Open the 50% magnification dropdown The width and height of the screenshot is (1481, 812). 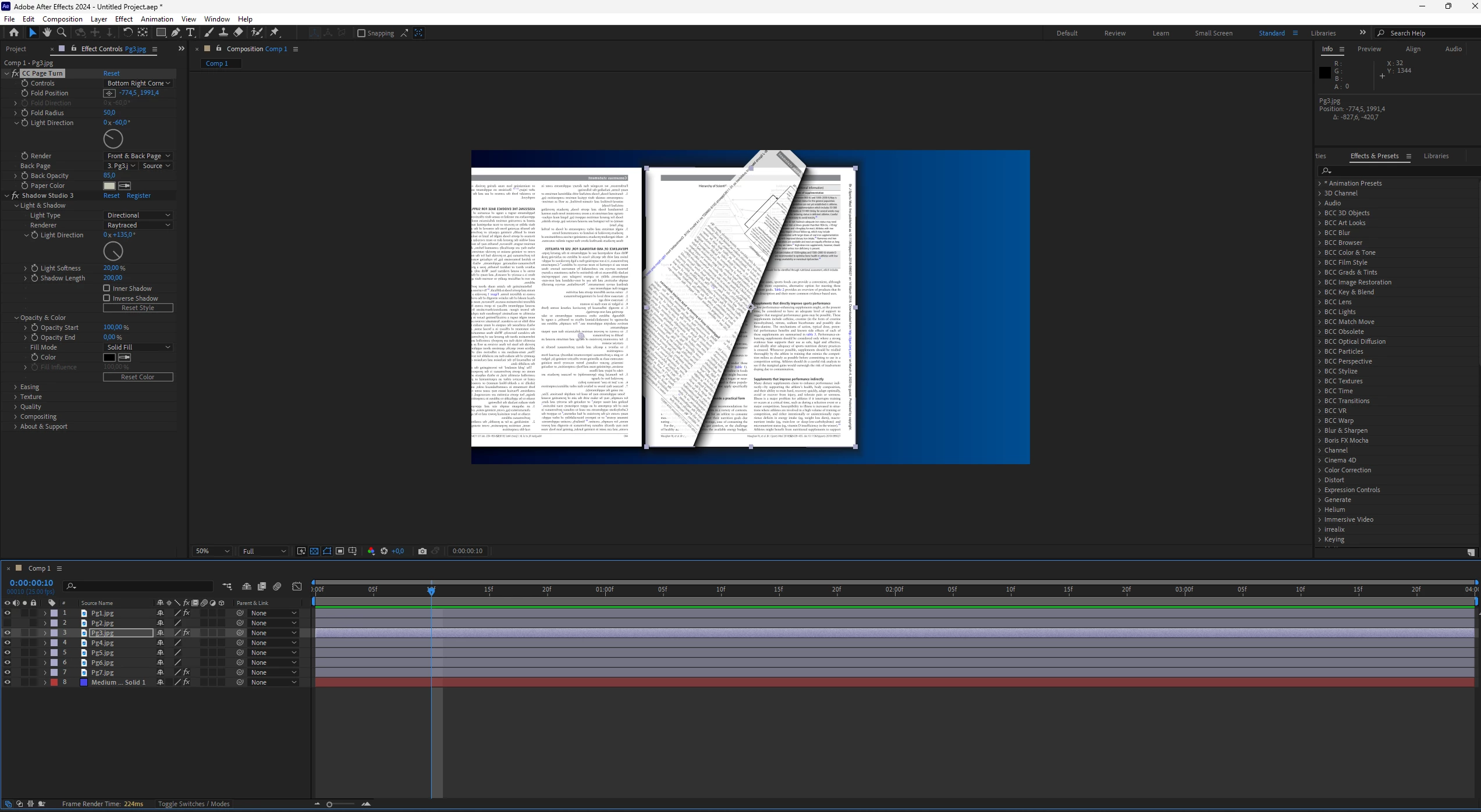(x=212, y=551)
